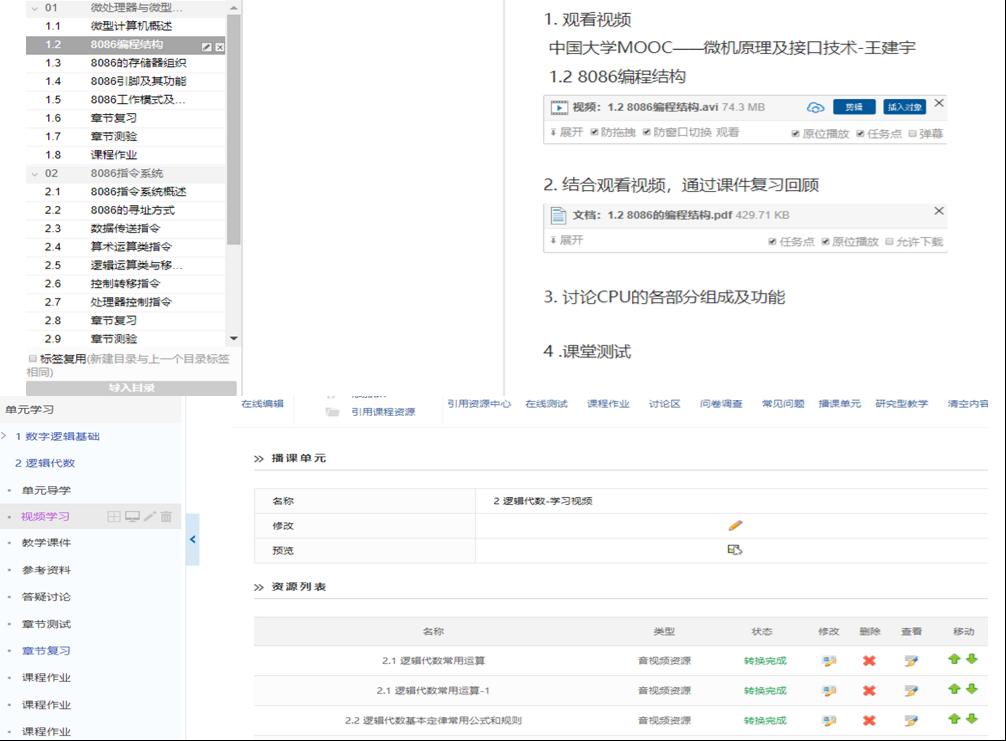This screenshot has height=741, width=1006.
Task: Expand the video attachment with 展开
Action: pos(566,132)
